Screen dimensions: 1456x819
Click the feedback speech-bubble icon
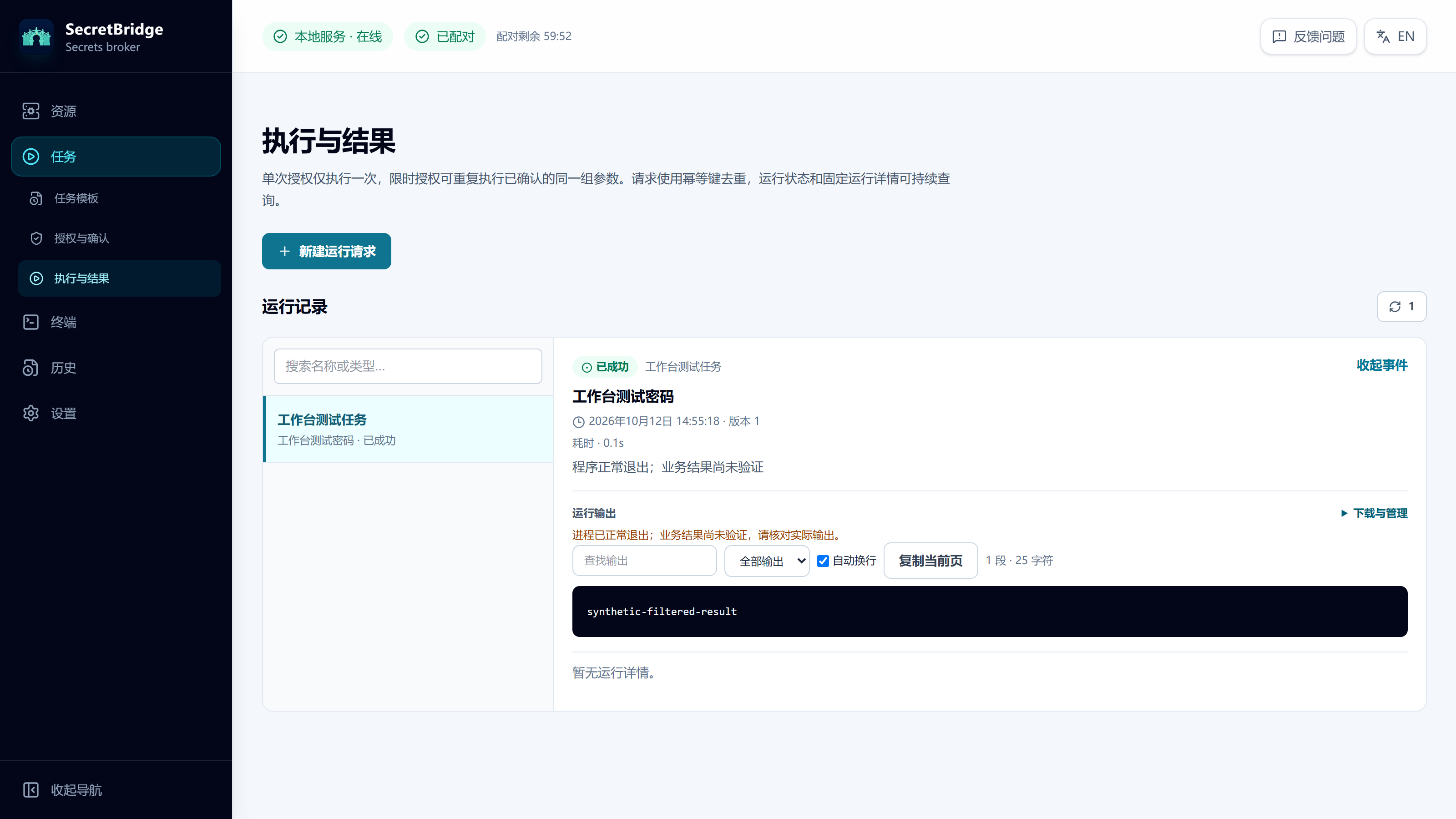click(x=1279, y=37)
